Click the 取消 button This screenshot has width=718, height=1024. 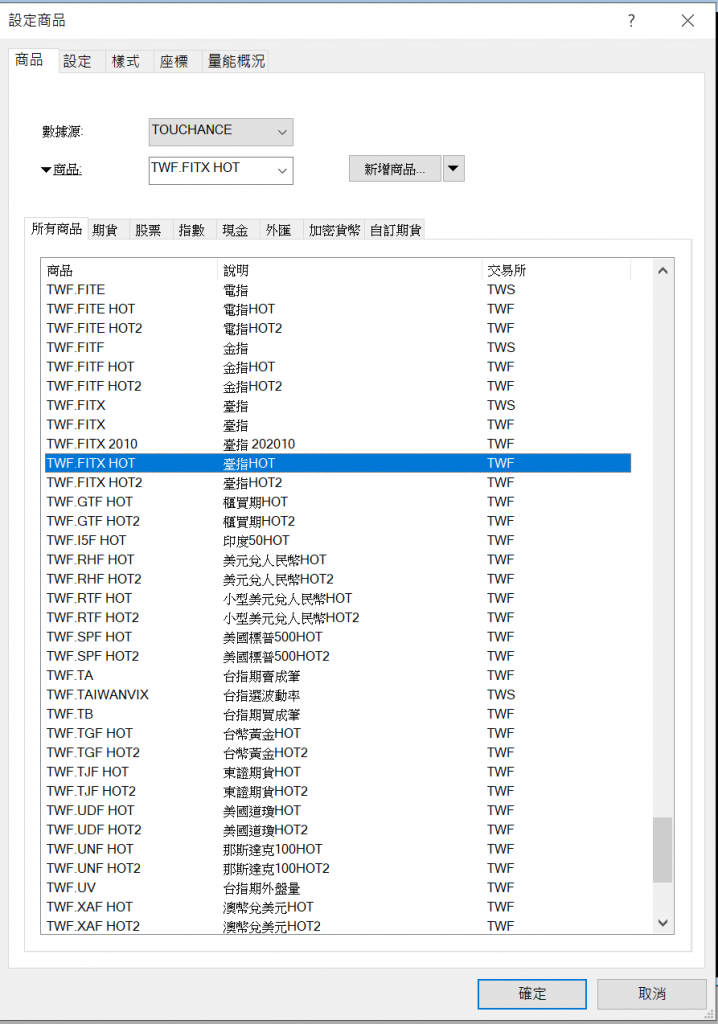coord(651,993)
